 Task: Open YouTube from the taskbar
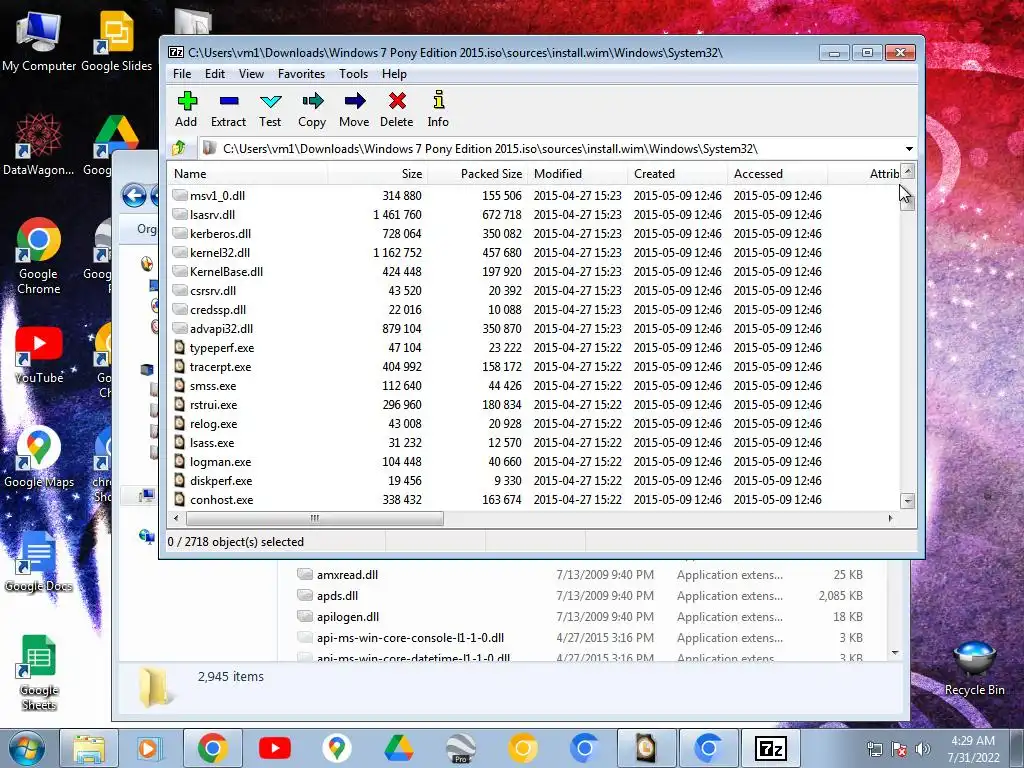[274, 748]
